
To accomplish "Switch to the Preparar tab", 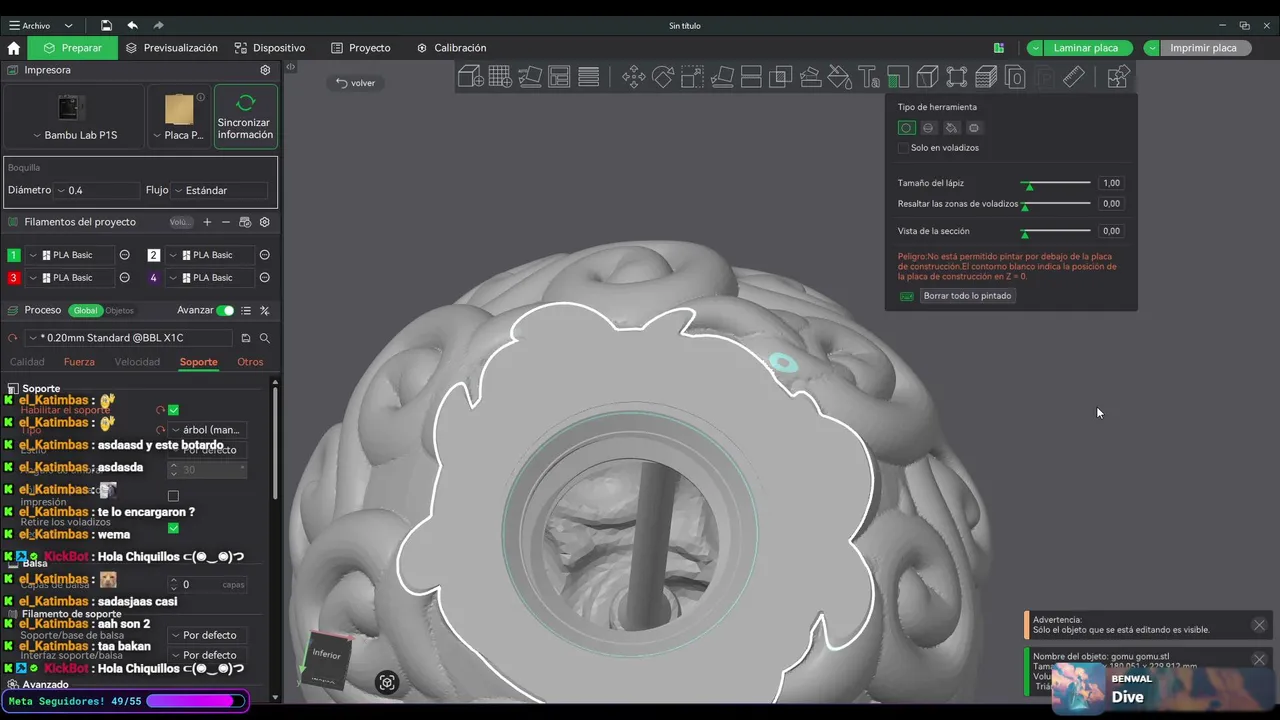I will (72, 48).
